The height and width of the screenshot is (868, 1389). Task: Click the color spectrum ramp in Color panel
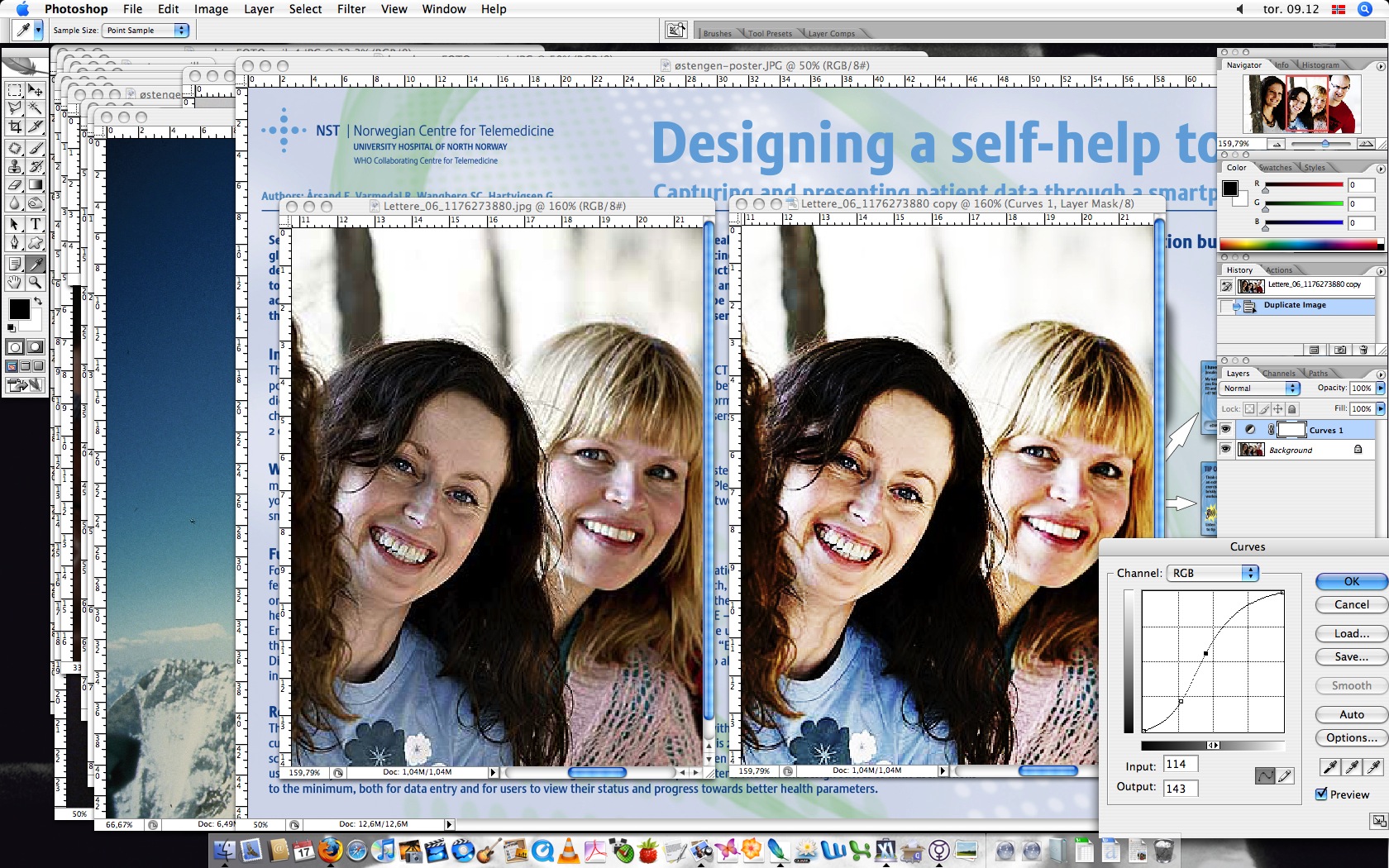[x=1301, y=244]
